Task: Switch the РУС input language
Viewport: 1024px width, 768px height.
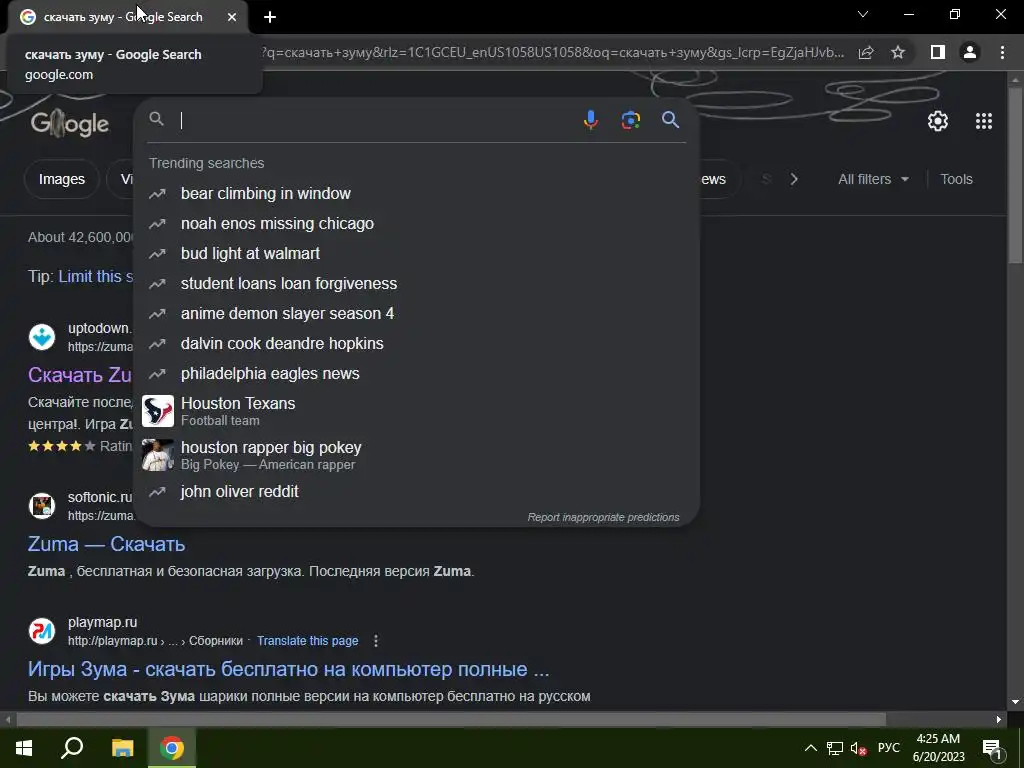Action: click(x=888, y=748)
